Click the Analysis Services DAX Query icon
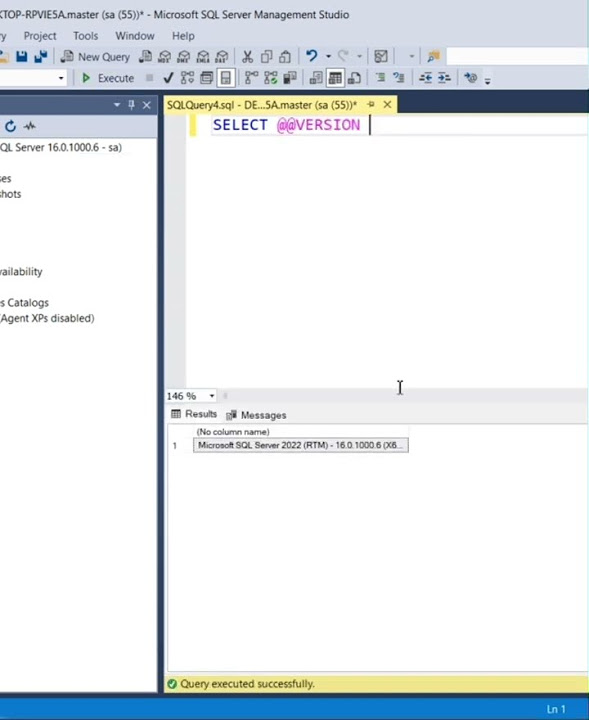The width and height of the screenshot is (589, 720). click(x=222, y=56)
